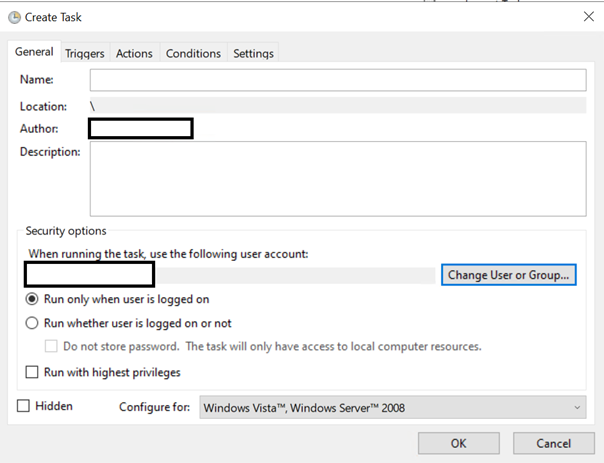Select the Conditions tab

[193, 53]
